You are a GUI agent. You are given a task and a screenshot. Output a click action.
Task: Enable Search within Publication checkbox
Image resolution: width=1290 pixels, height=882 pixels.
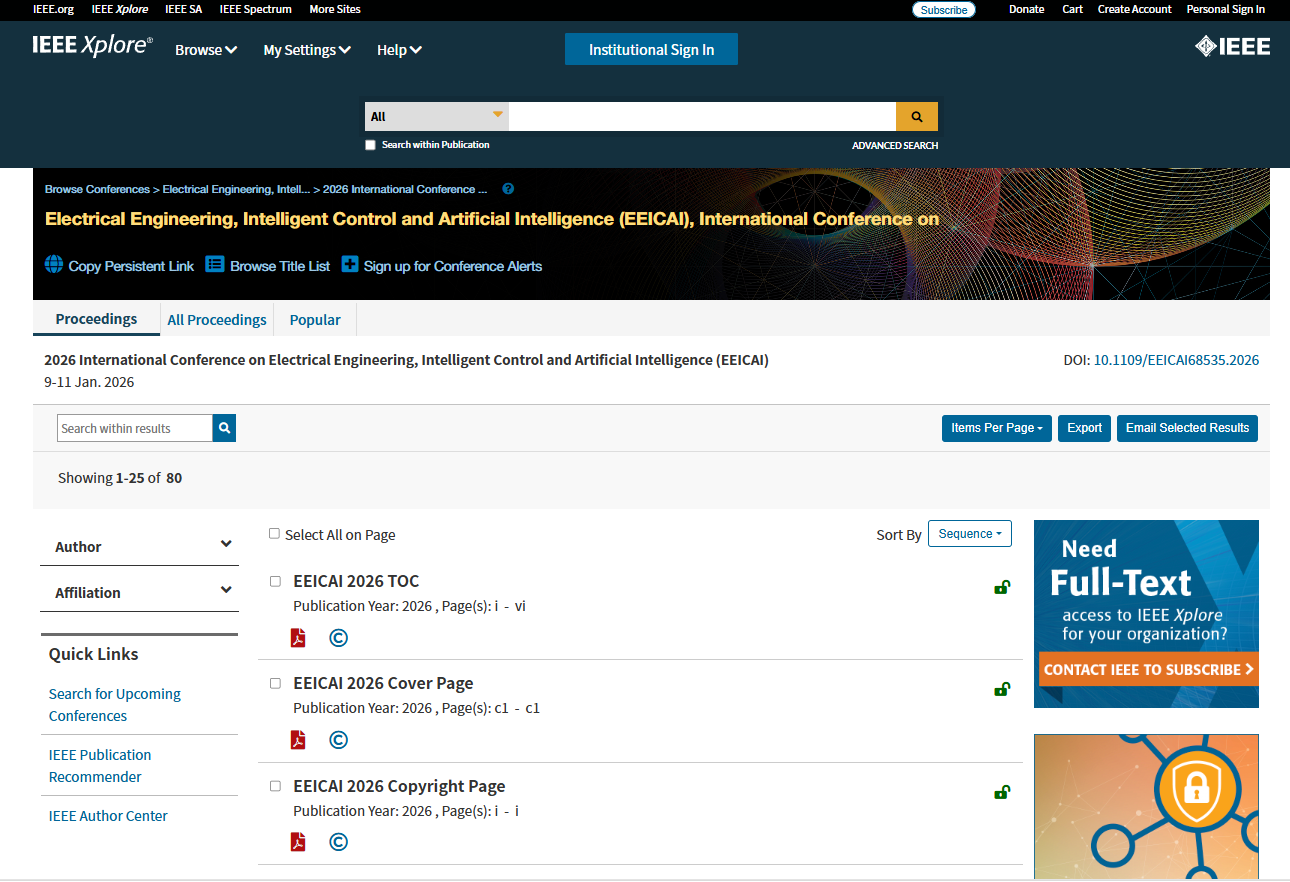[370, 145]
